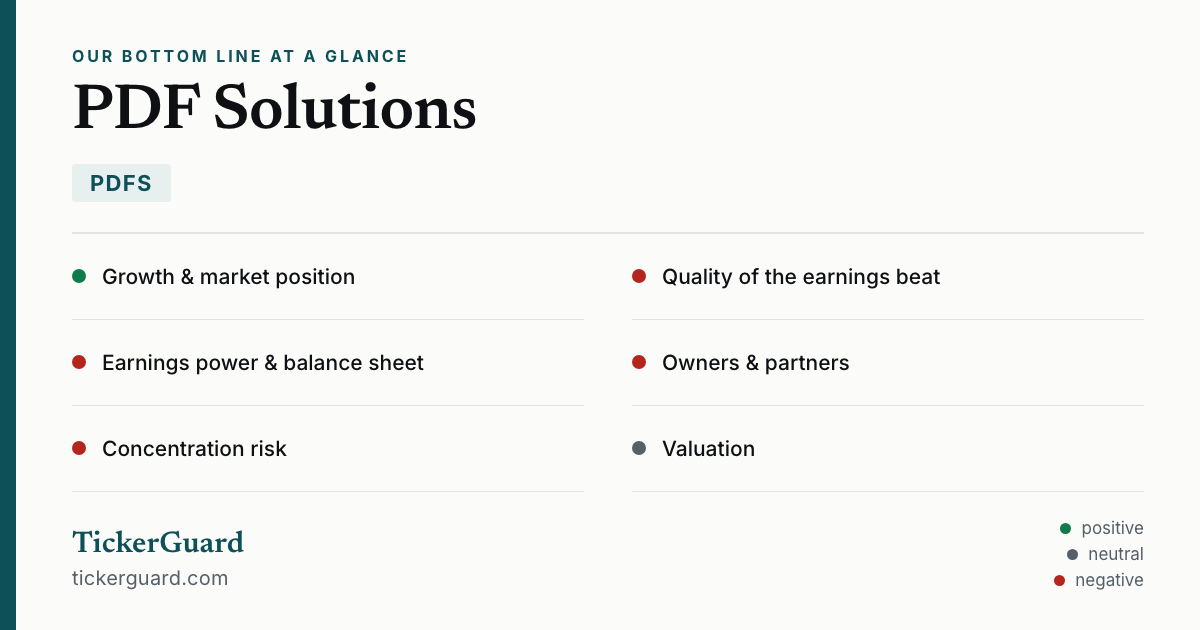Click the Our Bottom Line at a Glance subtitle
The image size is (1200, 630).
(x=240, y=56)
